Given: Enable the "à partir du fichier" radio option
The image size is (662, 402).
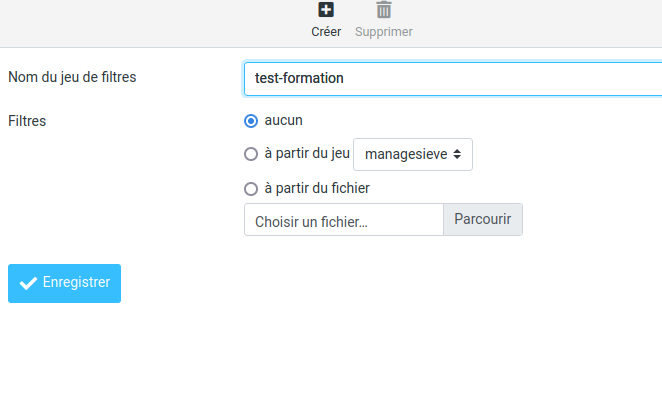Looking at the screenshot, I should coord(251,188).
